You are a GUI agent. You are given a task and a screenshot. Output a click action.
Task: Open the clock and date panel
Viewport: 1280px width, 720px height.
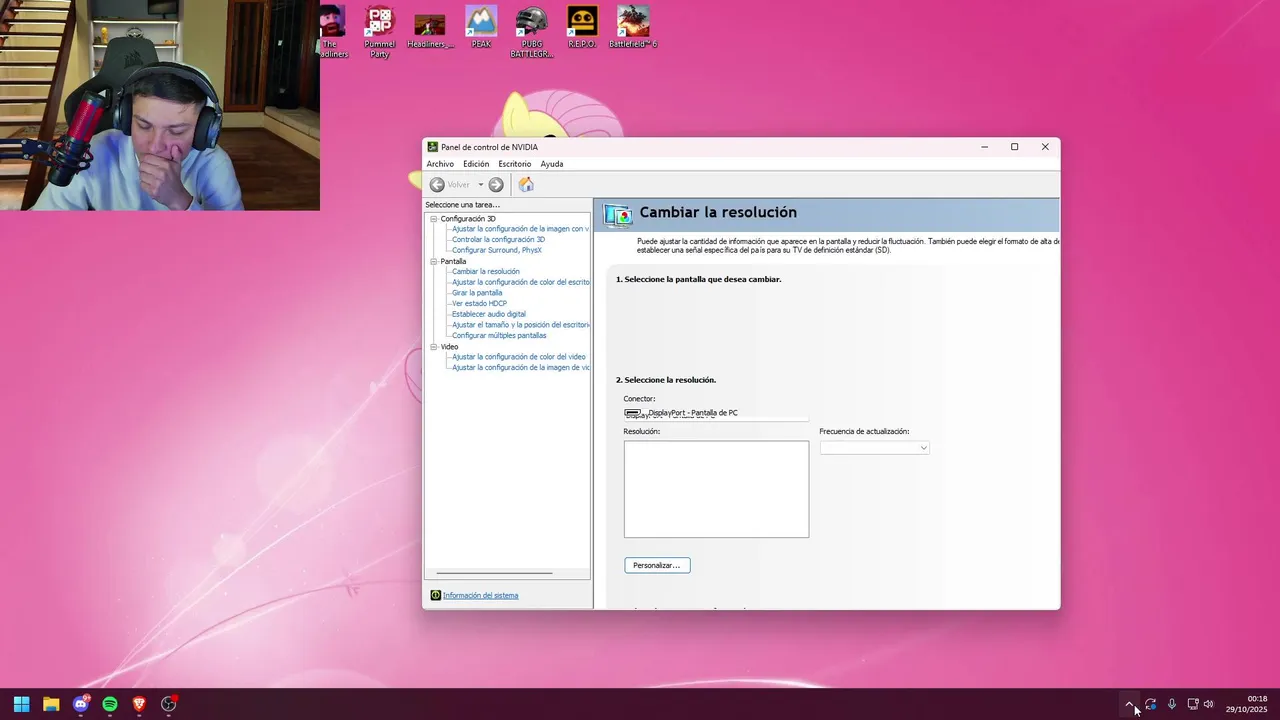[1246, 704]
